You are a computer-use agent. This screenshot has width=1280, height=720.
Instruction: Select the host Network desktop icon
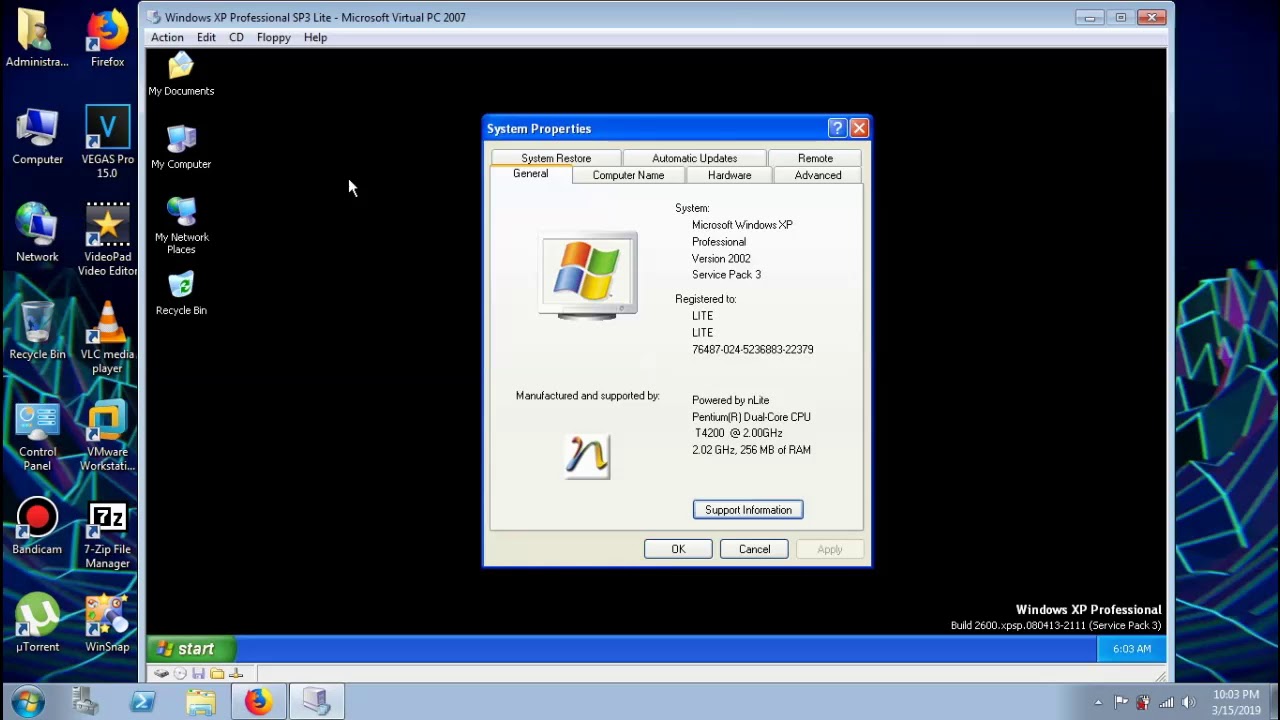pyautogui.click(x=37, y=233)
